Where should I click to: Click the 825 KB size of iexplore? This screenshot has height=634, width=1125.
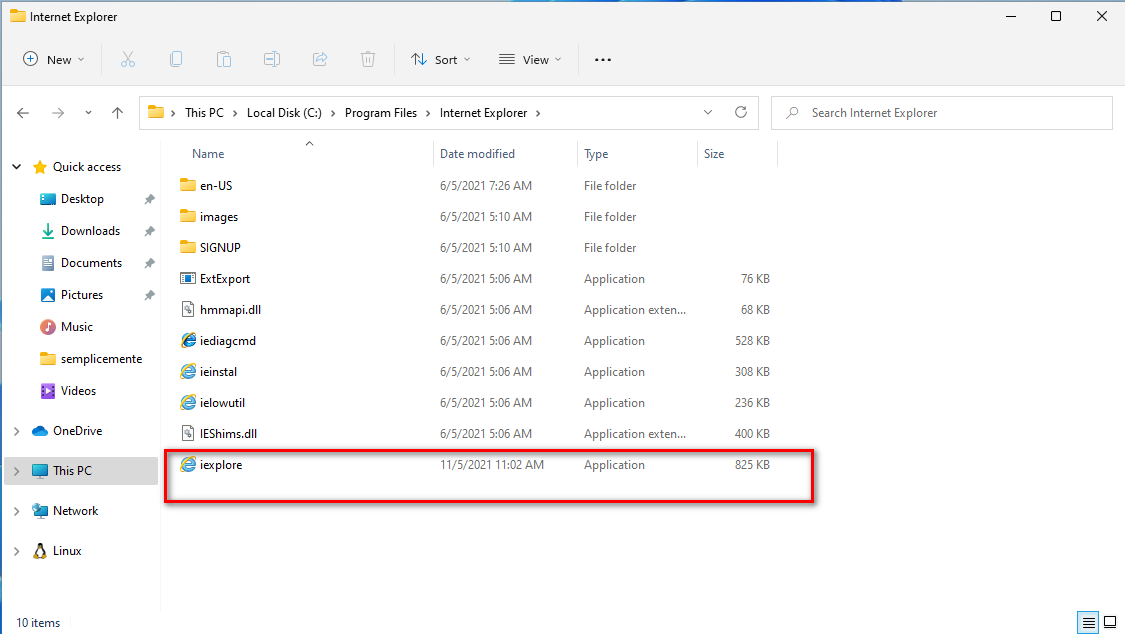[752, 465]
